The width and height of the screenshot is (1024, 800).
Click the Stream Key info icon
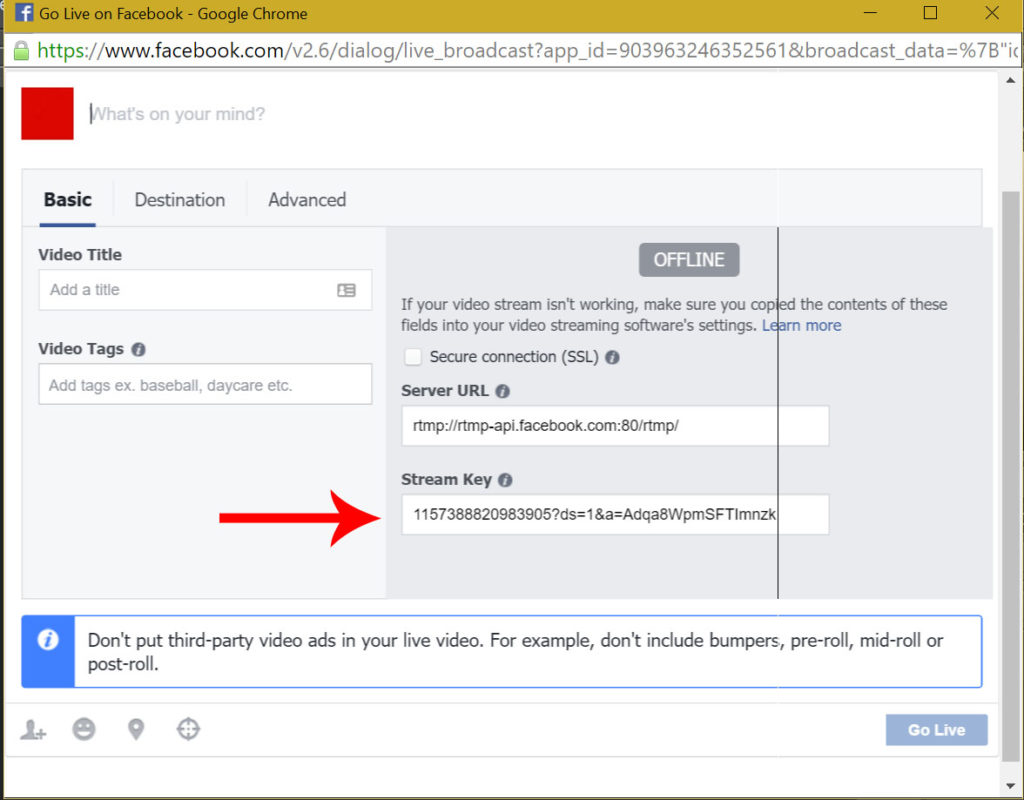[x=505, y=480]
